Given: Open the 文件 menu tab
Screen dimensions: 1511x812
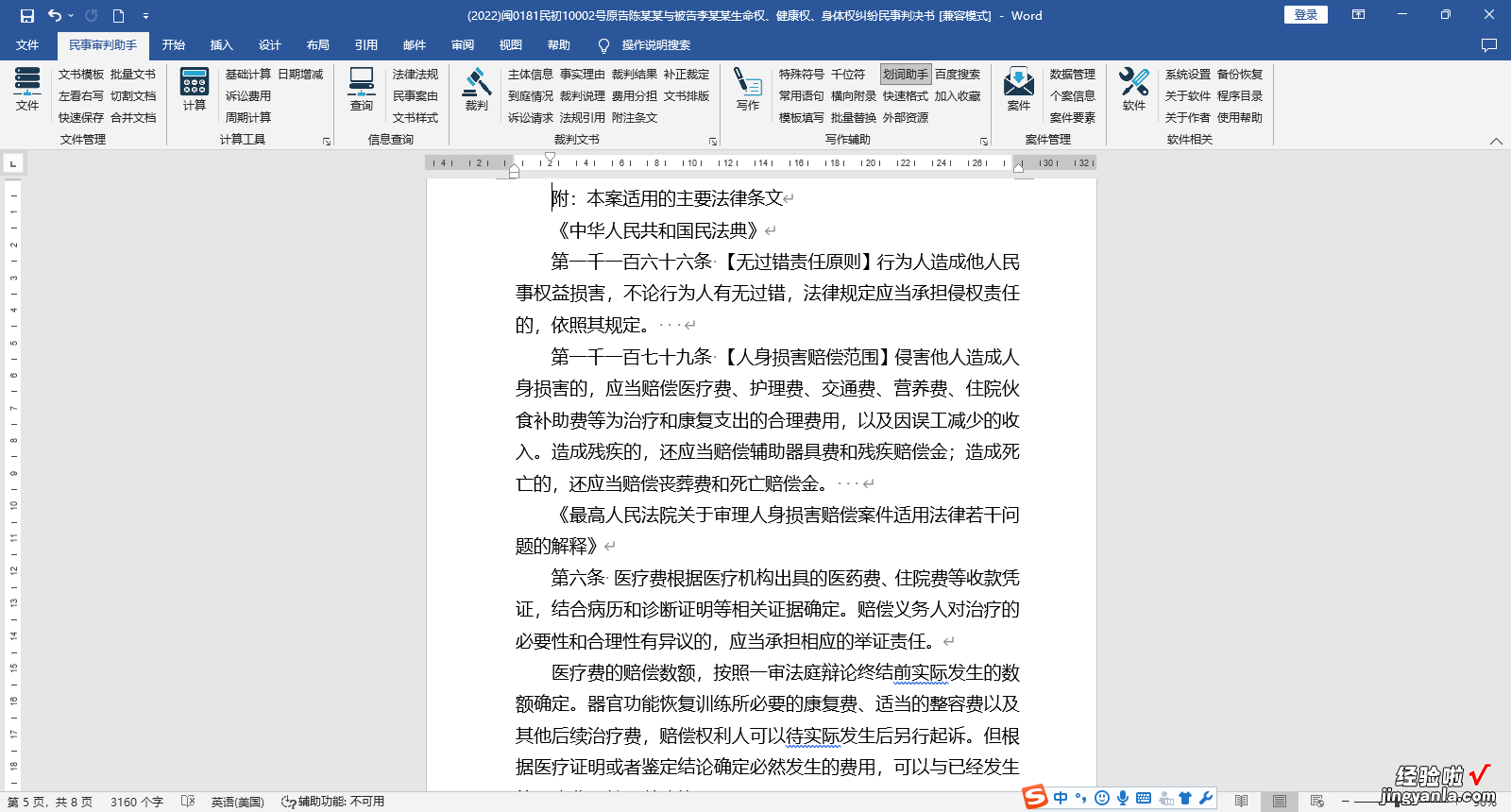Looking at the screenshot, I should pyautogui.click(x=27, y=45).
